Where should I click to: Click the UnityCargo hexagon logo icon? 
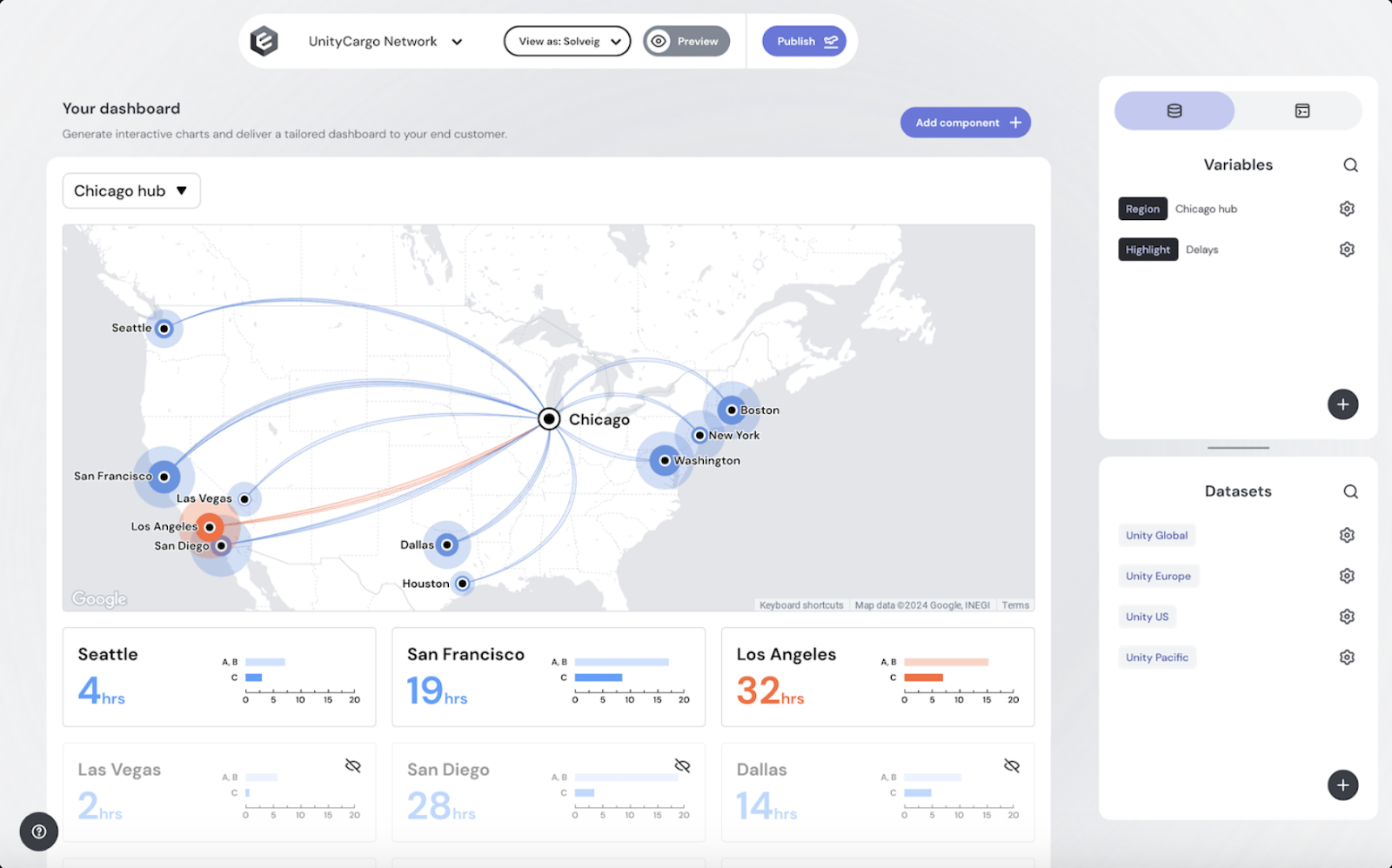point(264,41)
